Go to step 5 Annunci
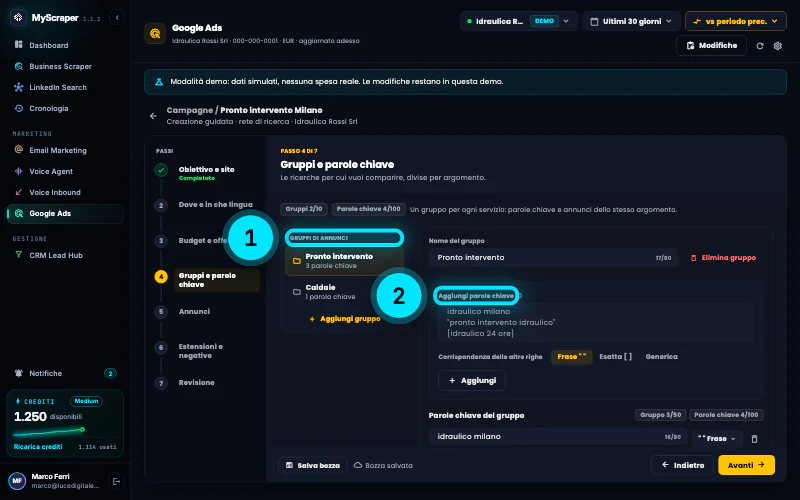800x500 pixels. 194,311
